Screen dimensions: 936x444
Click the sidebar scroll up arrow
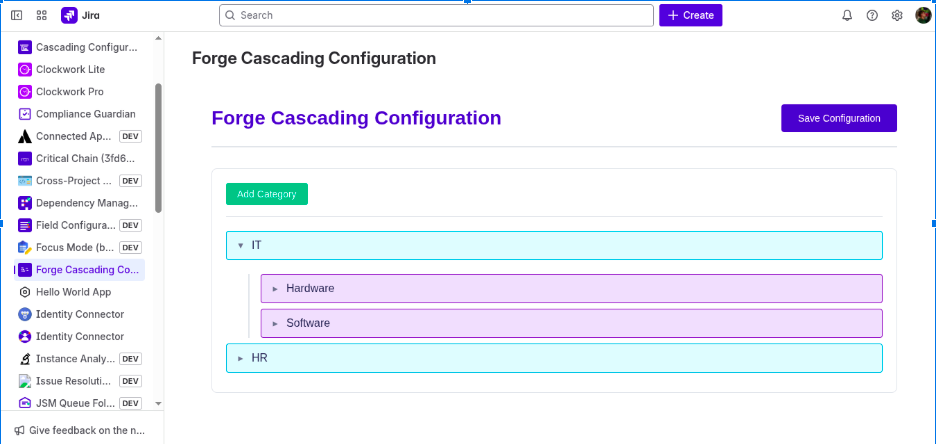(x=158, y=38)
